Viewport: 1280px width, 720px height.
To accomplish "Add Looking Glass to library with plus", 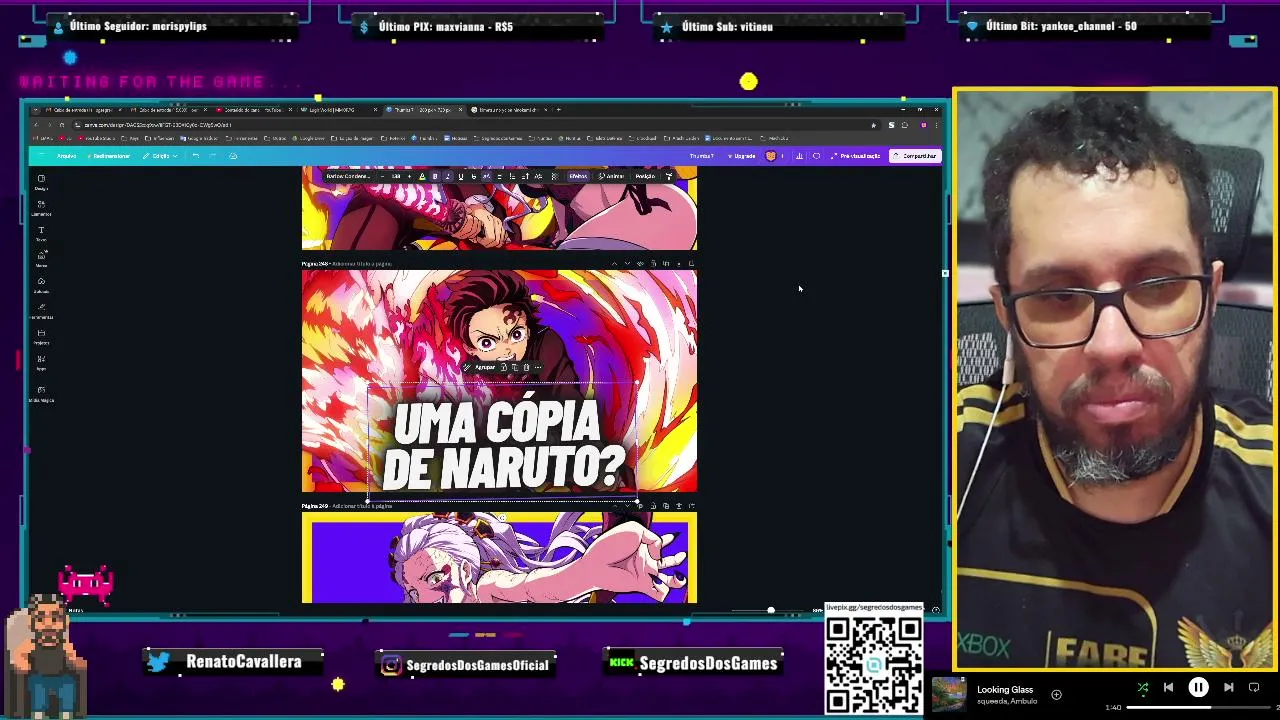I will point(1056,694).
